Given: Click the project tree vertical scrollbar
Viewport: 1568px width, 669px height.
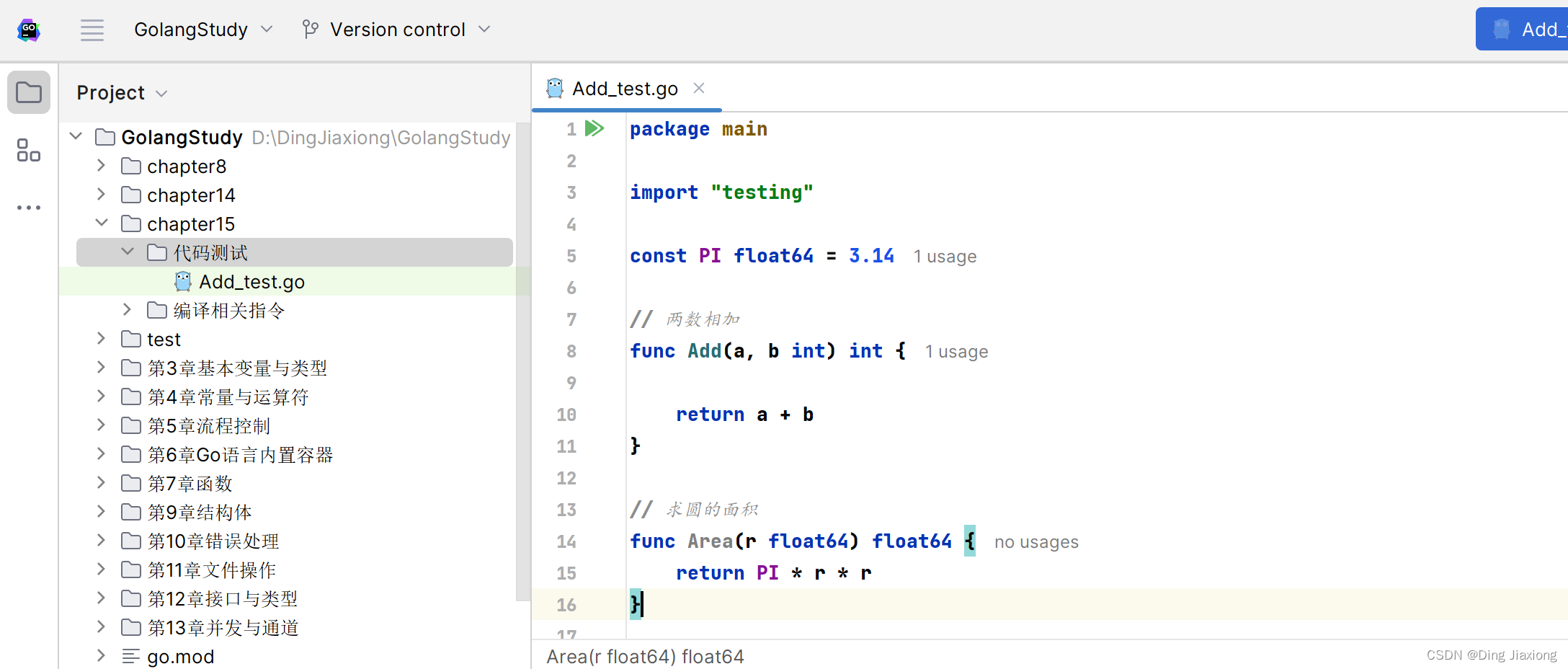Looking at the screenshot, I should coord(523,360).
